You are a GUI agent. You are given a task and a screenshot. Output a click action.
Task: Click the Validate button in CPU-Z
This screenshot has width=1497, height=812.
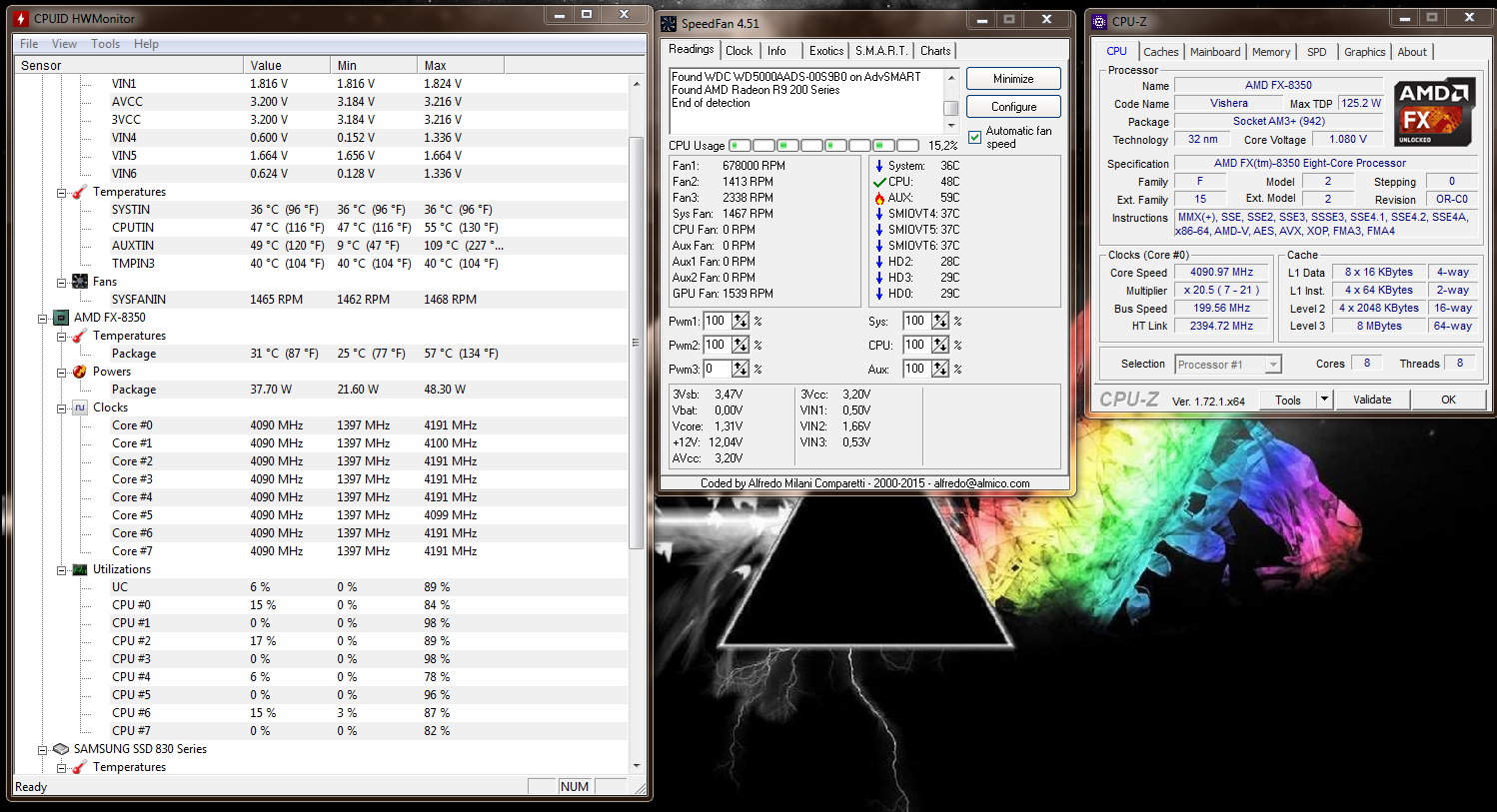click(x=1372, y=400)
